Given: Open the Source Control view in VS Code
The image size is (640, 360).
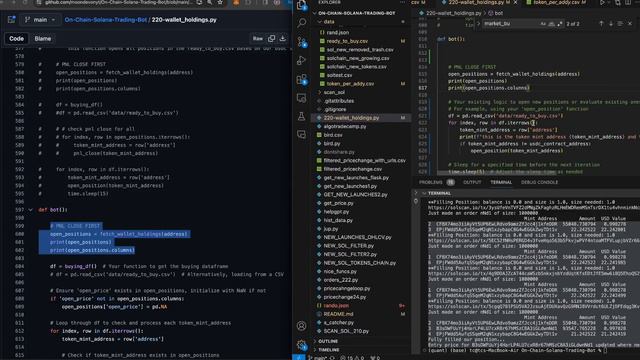Looking at the screenshot, I should 302,42.
